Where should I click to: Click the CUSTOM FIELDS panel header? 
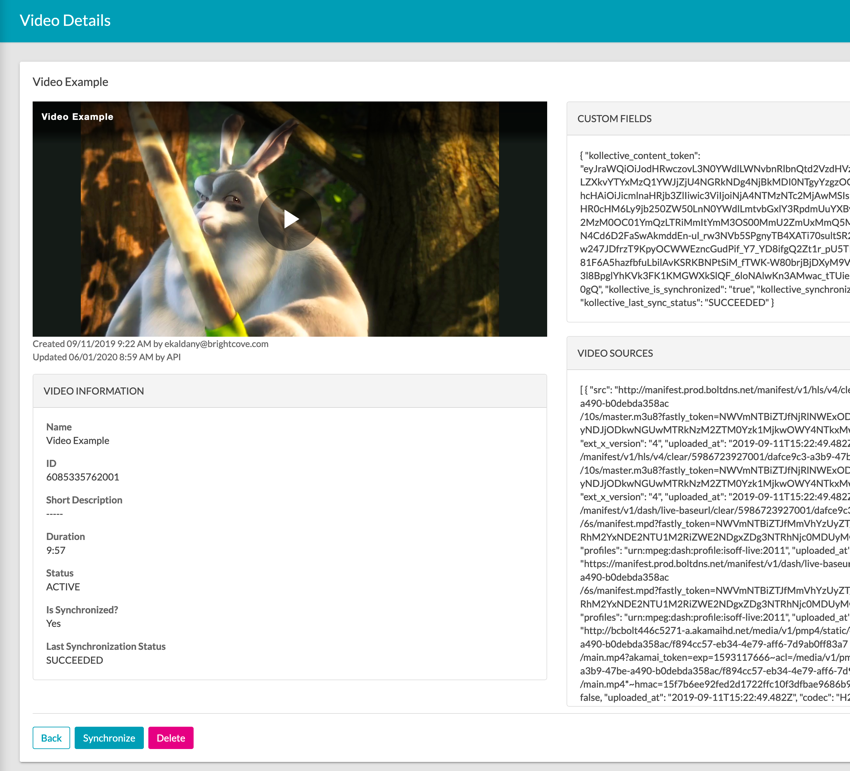click(614, 119)
